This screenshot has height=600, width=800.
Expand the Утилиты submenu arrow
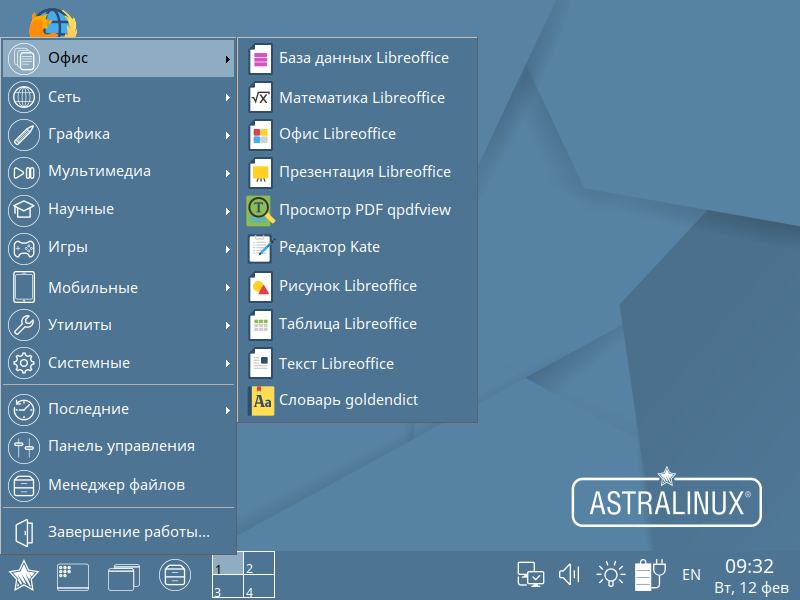[228, 326]
